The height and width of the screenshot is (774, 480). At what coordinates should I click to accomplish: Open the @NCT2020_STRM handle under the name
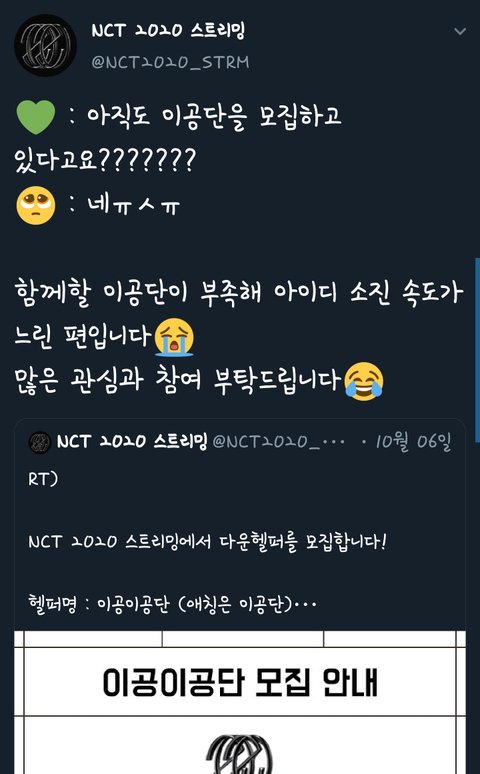click(170, 63)
